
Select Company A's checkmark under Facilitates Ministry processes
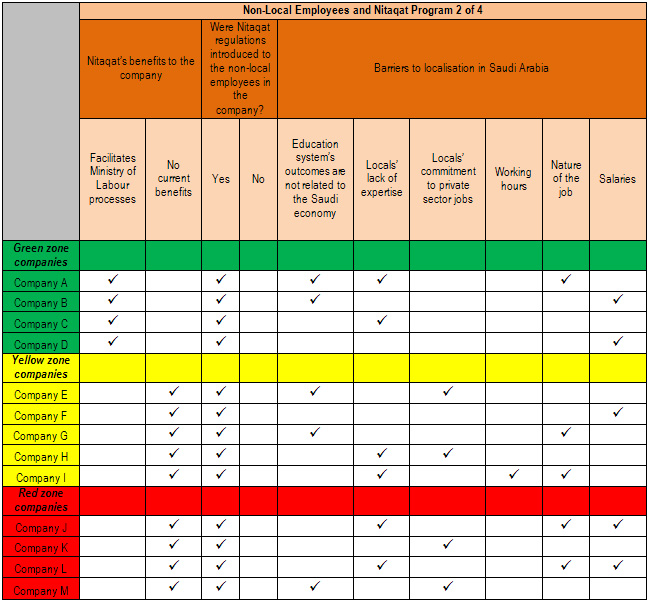pos(112,279)
